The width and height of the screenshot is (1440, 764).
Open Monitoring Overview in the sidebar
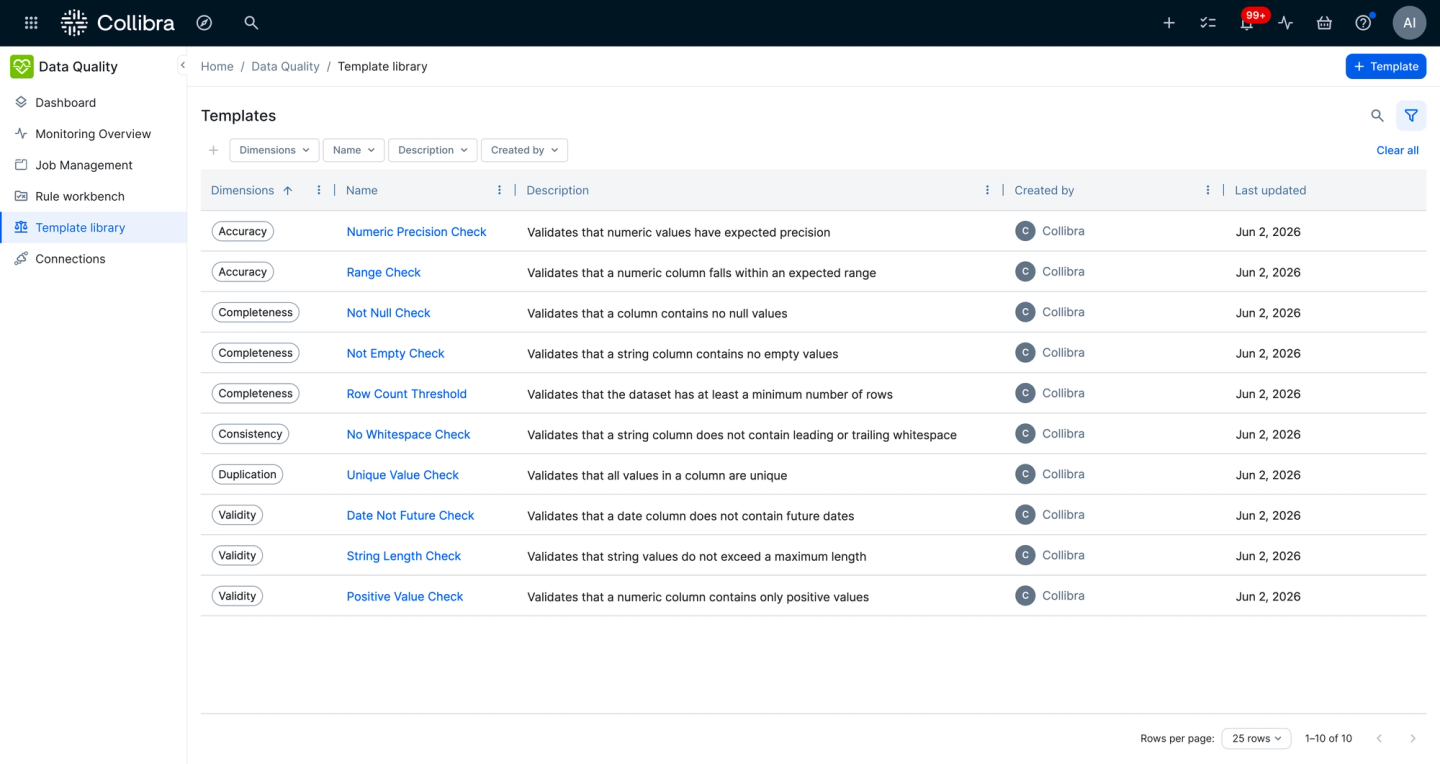[x=93, y=133]
